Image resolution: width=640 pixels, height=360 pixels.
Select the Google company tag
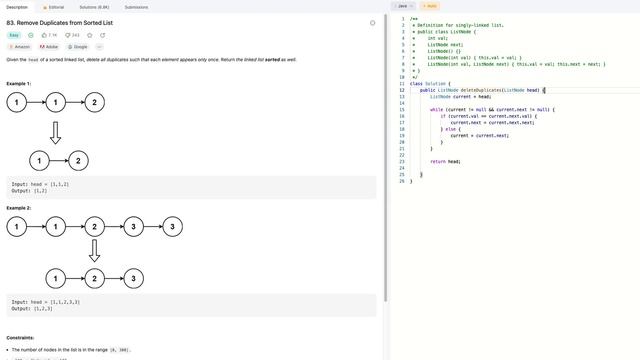[x=78, y=47]
